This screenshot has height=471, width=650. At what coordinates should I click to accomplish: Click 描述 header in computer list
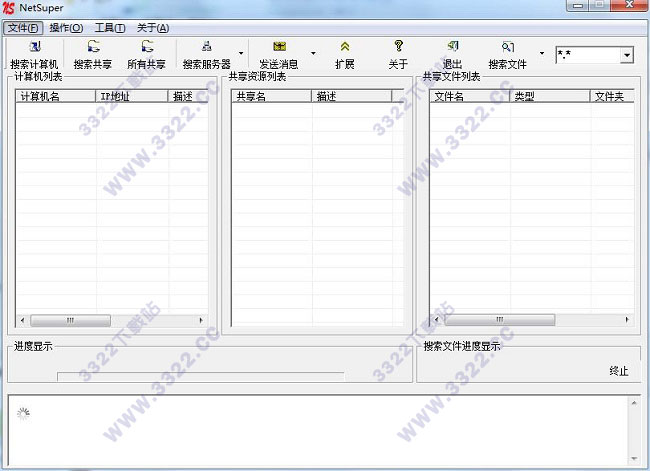click(188, 96)
